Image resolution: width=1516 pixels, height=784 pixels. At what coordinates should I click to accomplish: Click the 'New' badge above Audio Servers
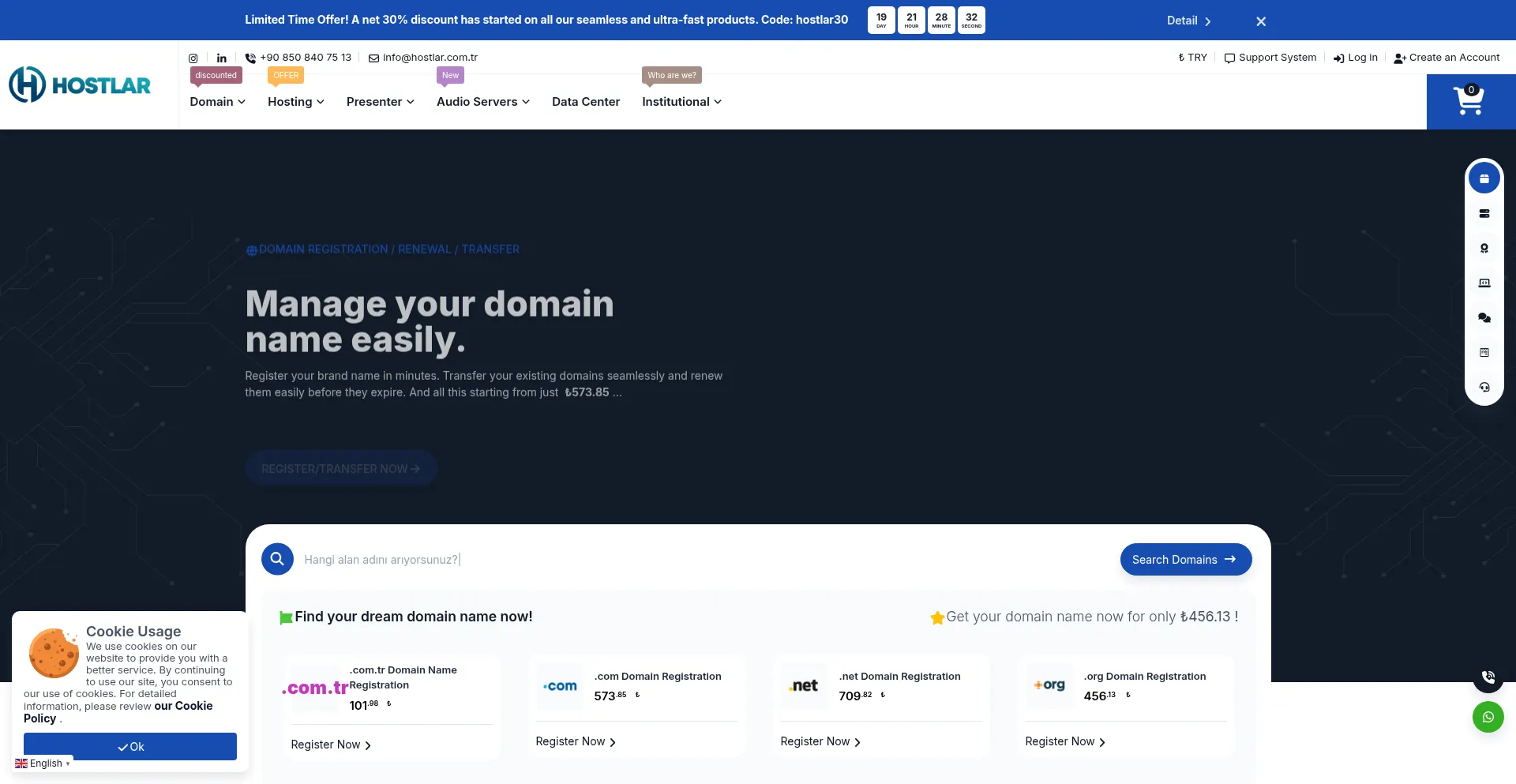pyautogui.click(x=450, y=75)
